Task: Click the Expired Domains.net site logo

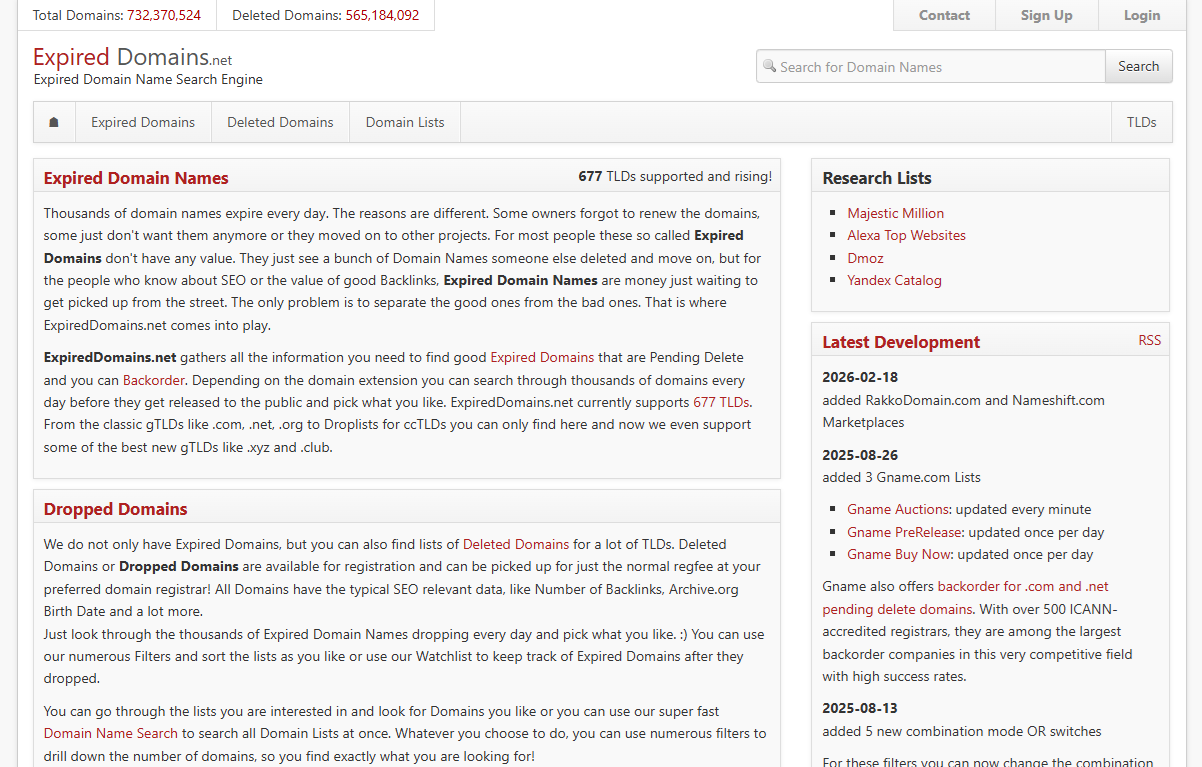Action: pos(132,57)
